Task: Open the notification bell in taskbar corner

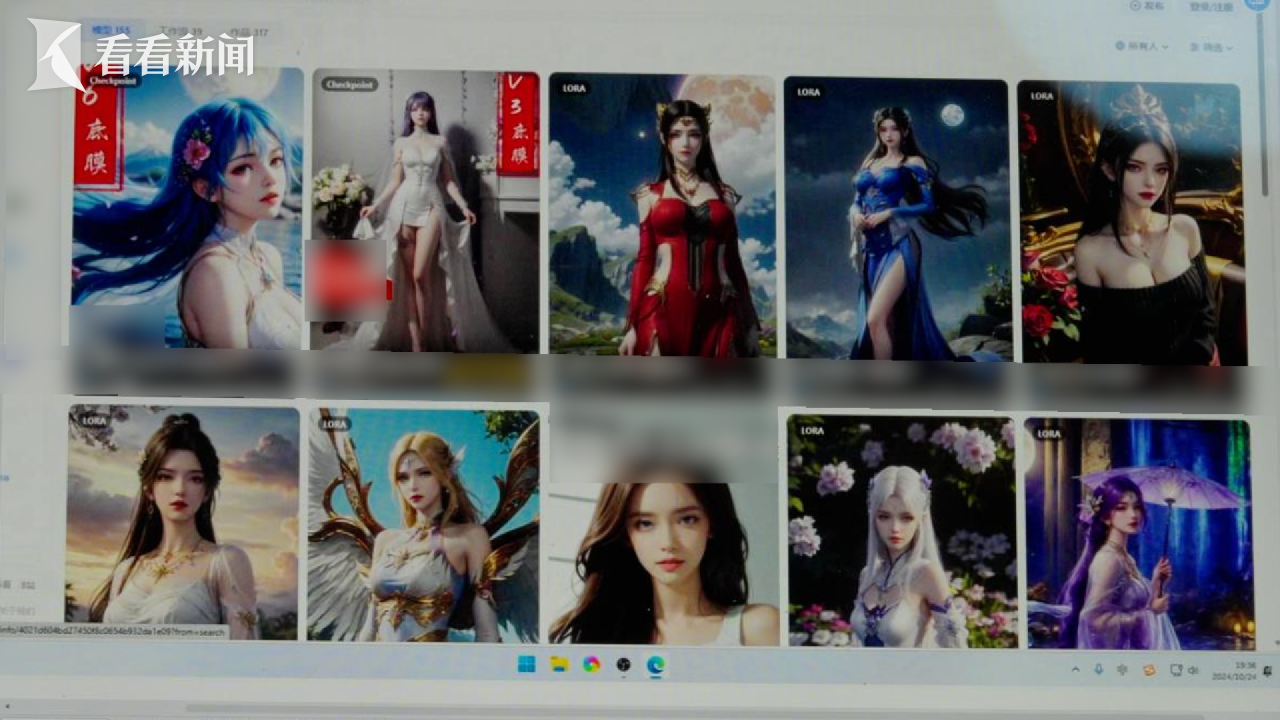Action: [1268, 669]
